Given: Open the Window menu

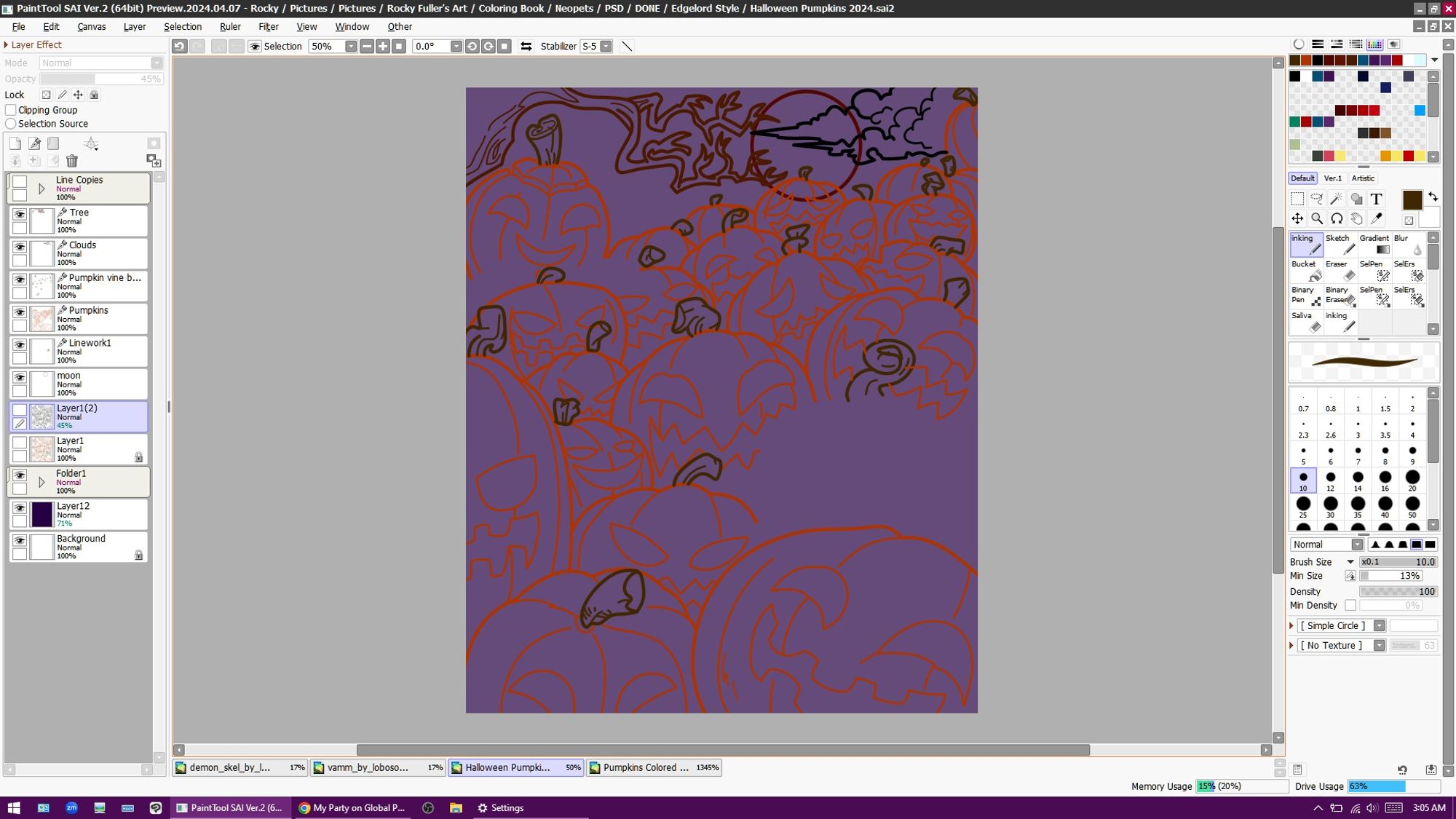Looking at the screenshot, I should tap(351, 26).
